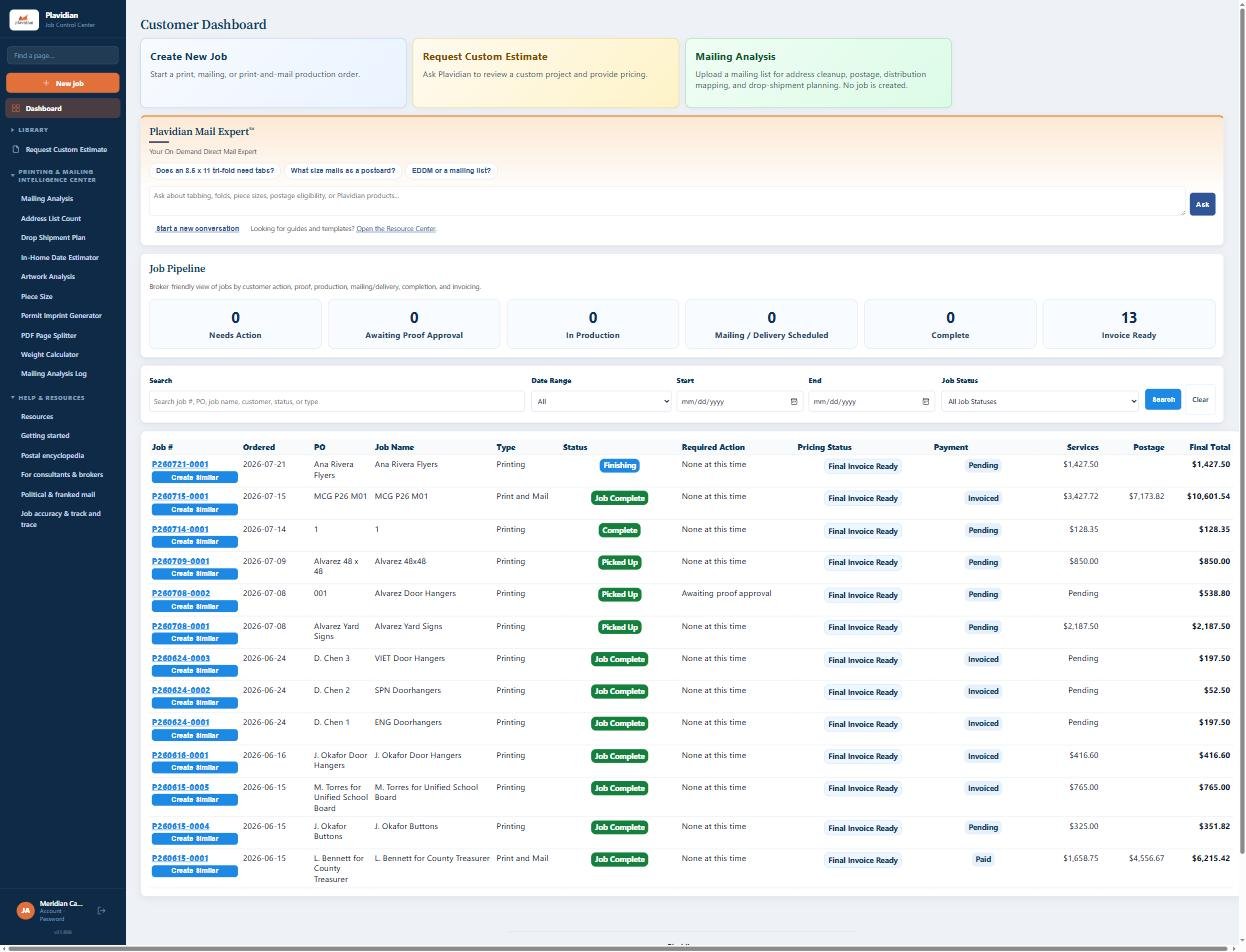Click the Plavidian logo in the sidebar
The image size is (1246, 952).
click(x=23, y=19)
